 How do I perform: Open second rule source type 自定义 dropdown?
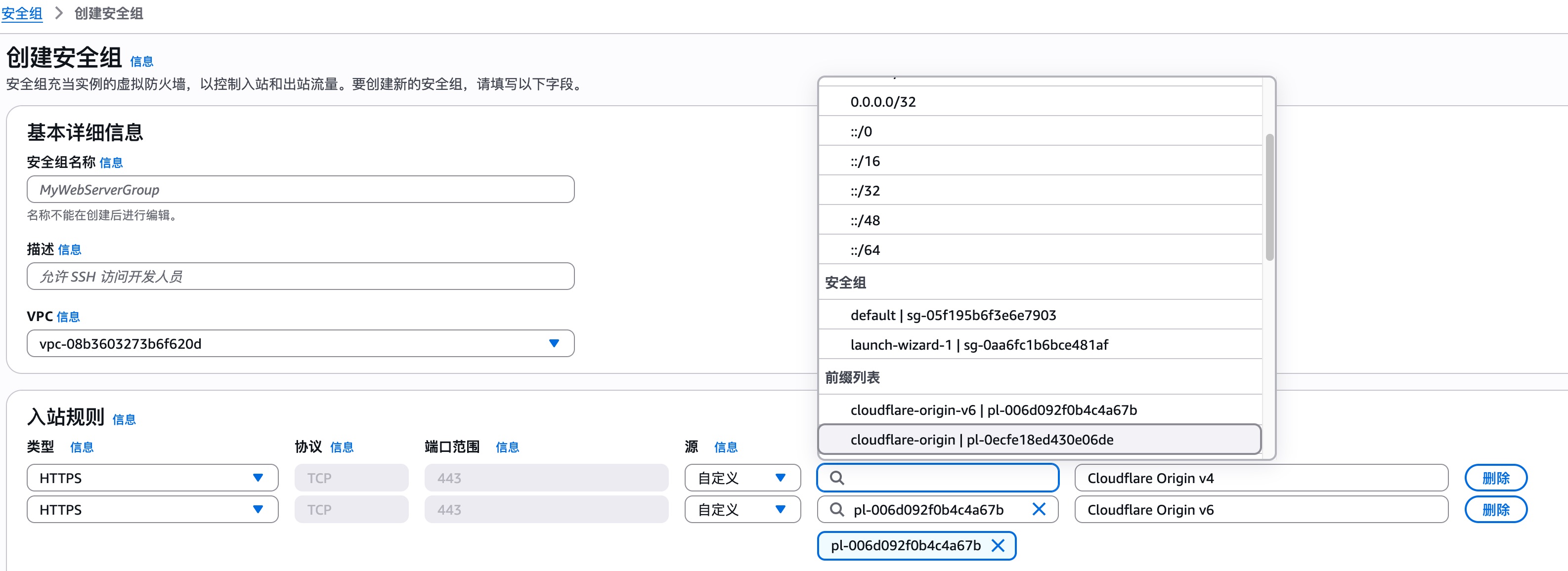point(742,510)
